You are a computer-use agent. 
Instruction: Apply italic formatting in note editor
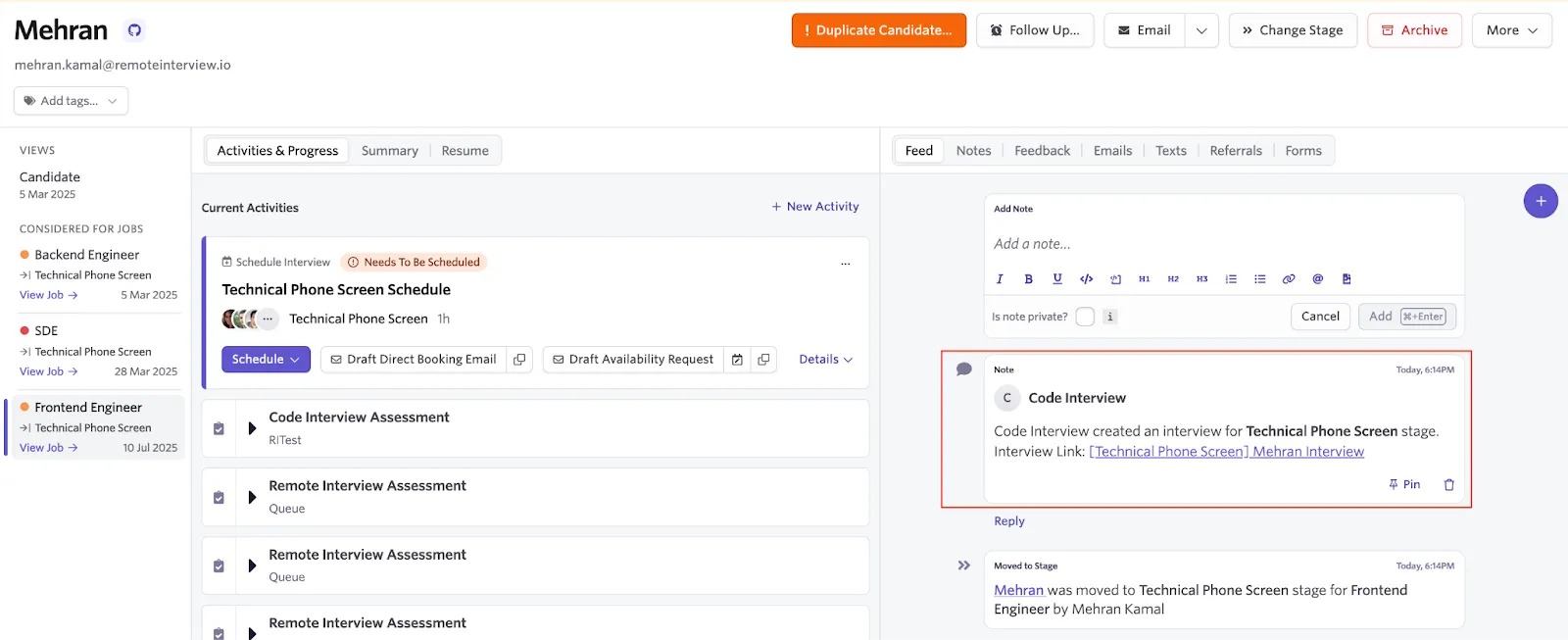(1000, 279)
